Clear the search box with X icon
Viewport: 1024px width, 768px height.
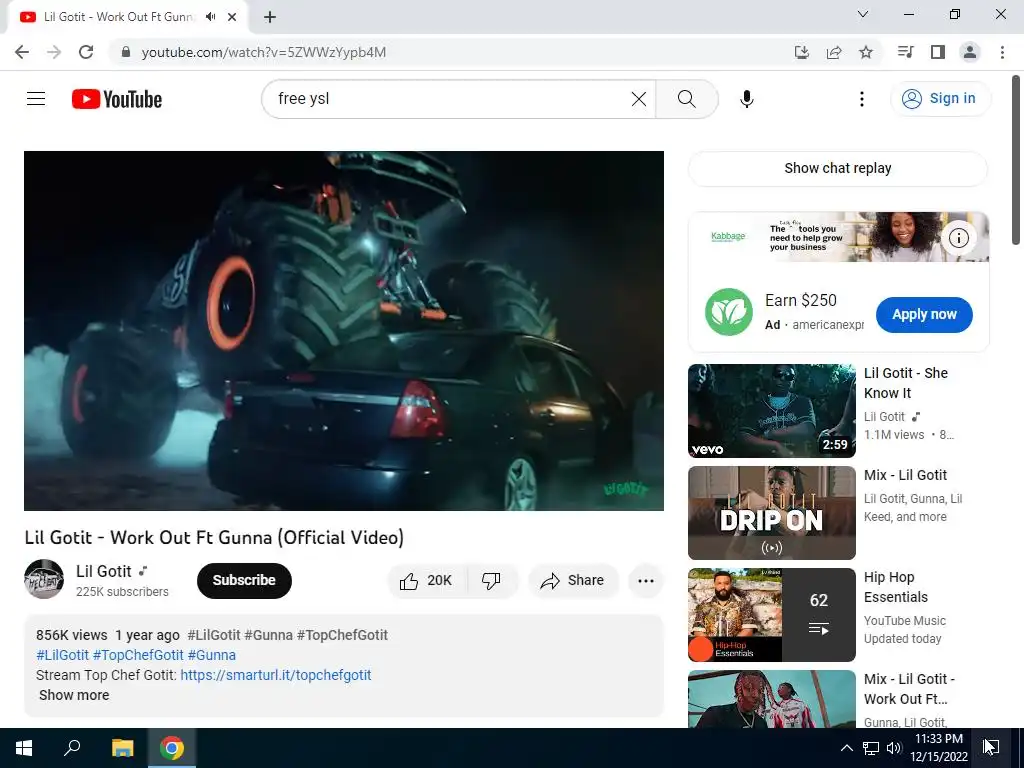click(x=639, y=99)
